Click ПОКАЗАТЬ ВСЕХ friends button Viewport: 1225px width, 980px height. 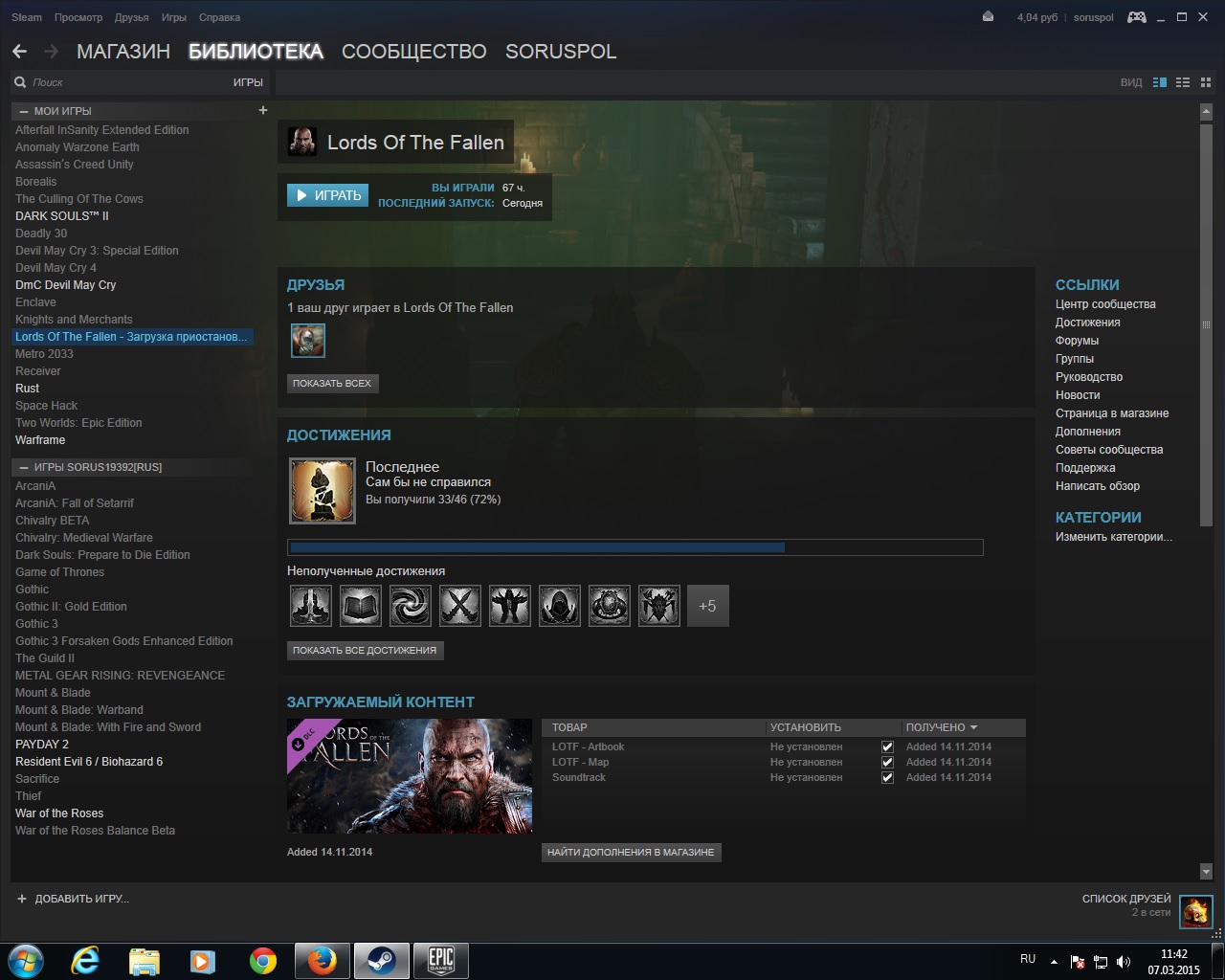332,383
